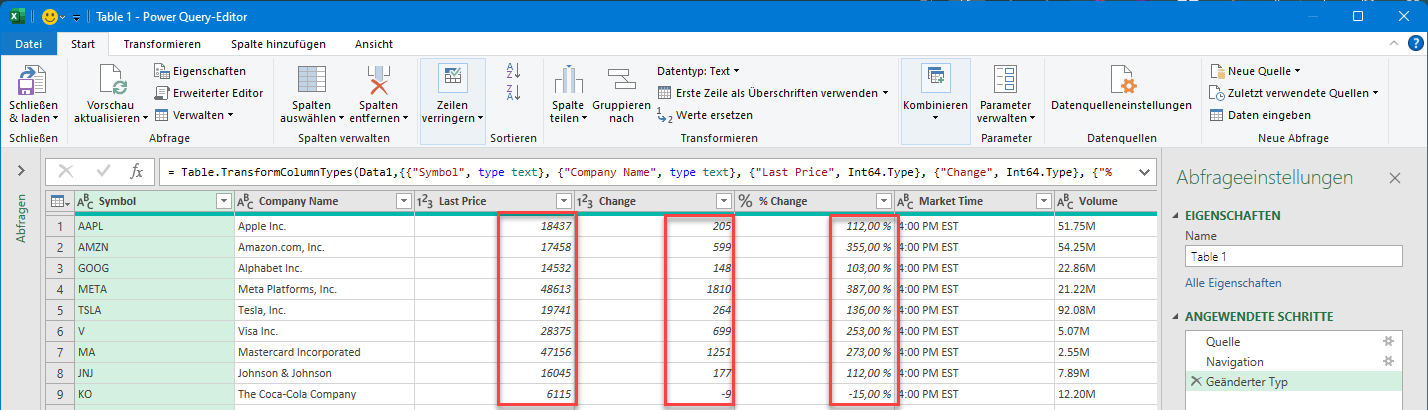Sort ascending with the A-Z icon

click(x=514, y=70)
